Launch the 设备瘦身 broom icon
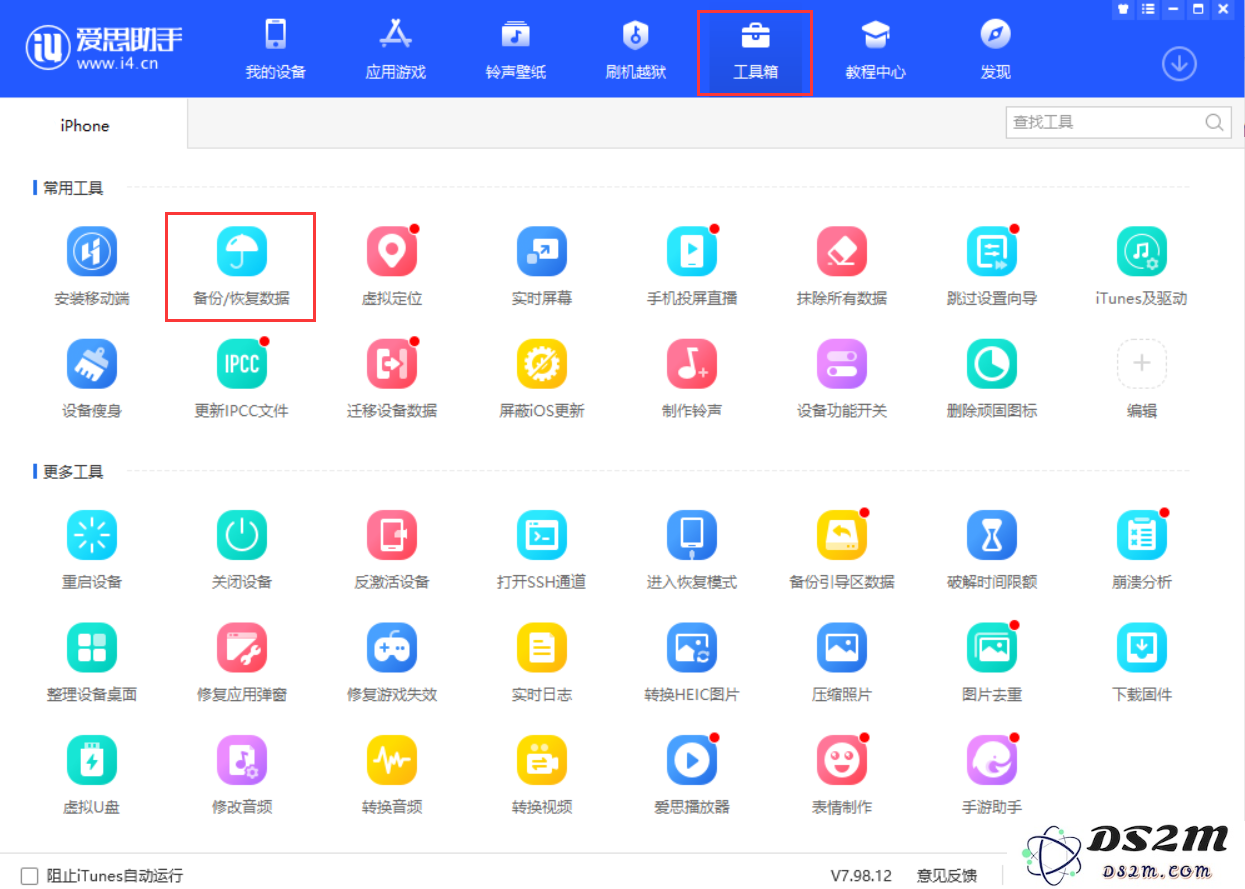1245x889 pixels. 92,364
